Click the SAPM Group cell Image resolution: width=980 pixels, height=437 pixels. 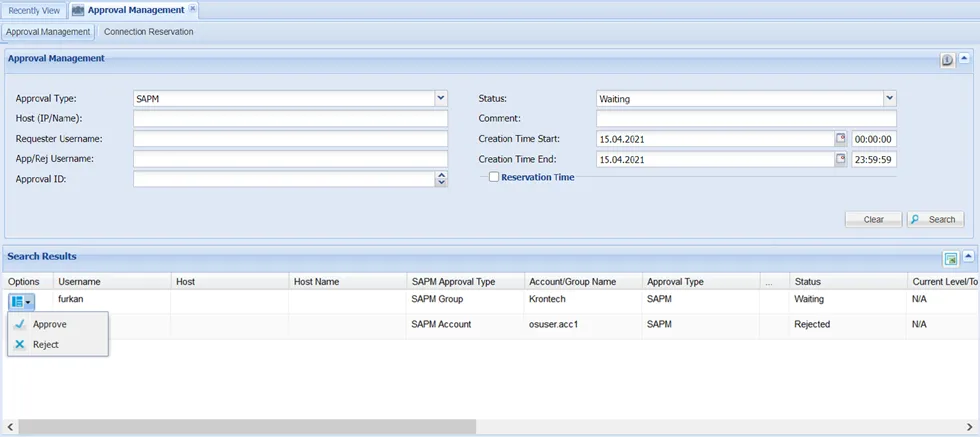(465, 299)
